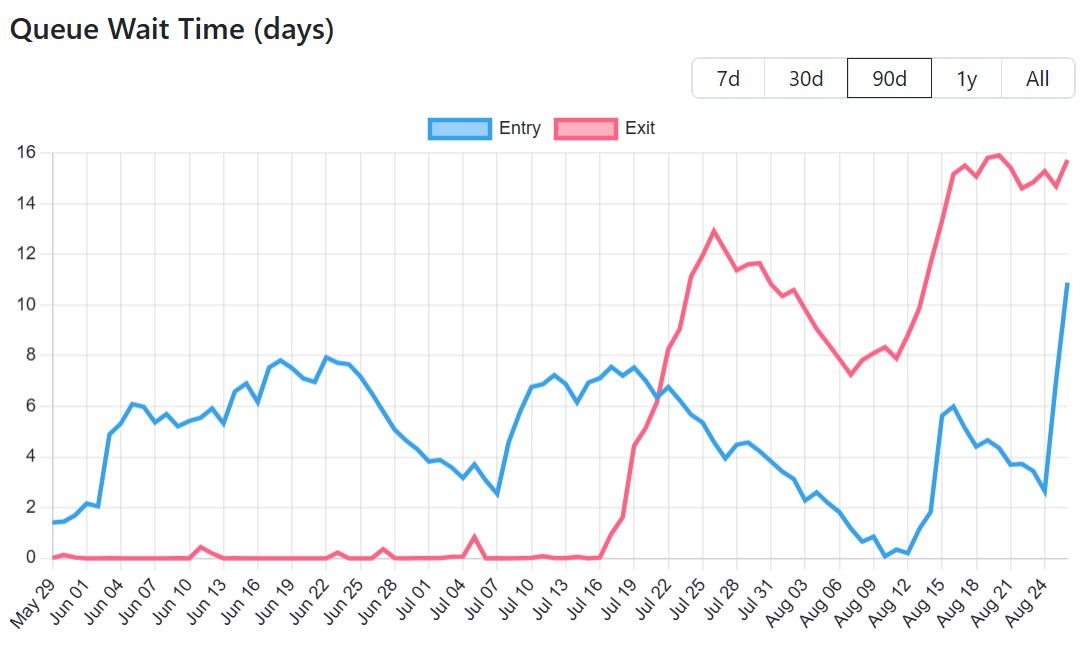
Task: Switch to the 1y view
Action: click(x=966, y=78)
